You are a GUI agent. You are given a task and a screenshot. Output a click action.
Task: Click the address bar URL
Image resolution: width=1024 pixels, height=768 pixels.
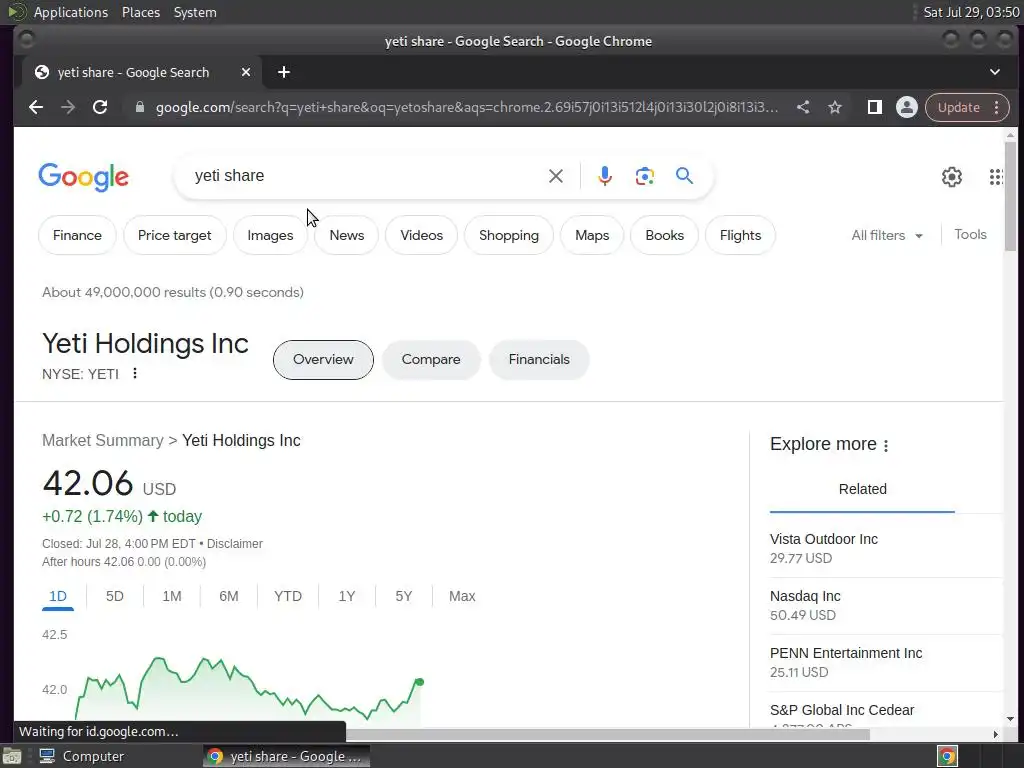tap(467, 107)
